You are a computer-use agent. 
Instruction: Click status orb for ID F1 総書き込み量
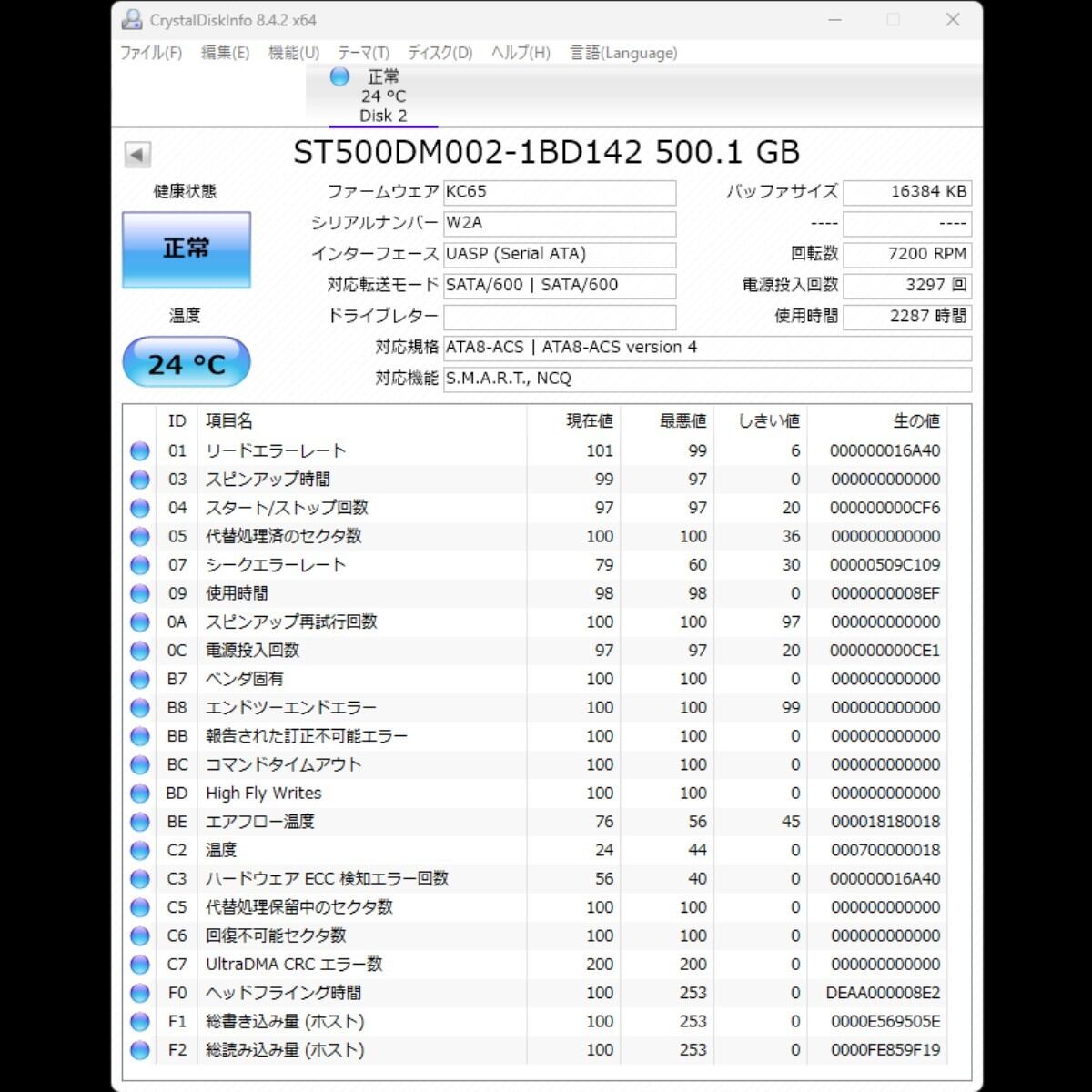139,1021
